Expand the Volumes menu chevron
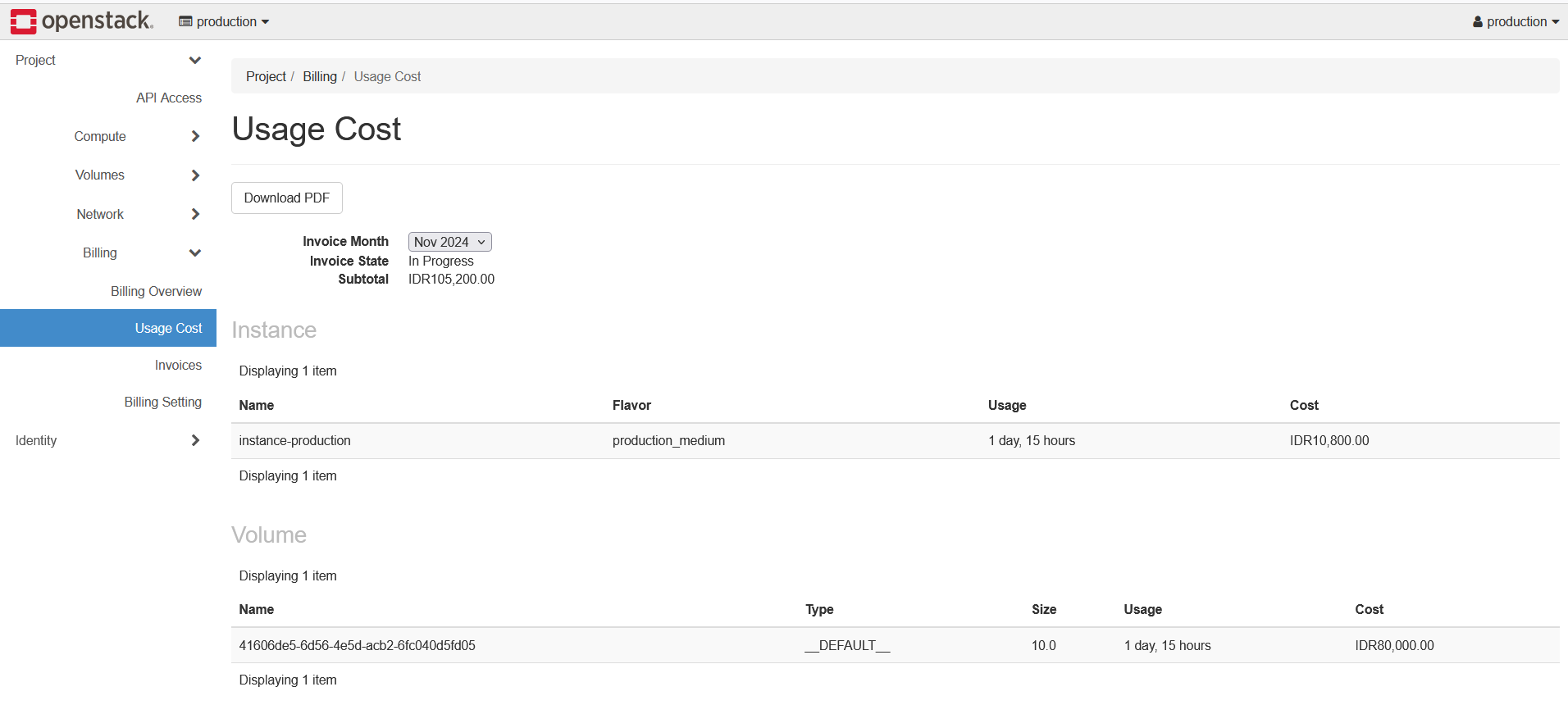1568x705 pixels. tap(195, 175)
